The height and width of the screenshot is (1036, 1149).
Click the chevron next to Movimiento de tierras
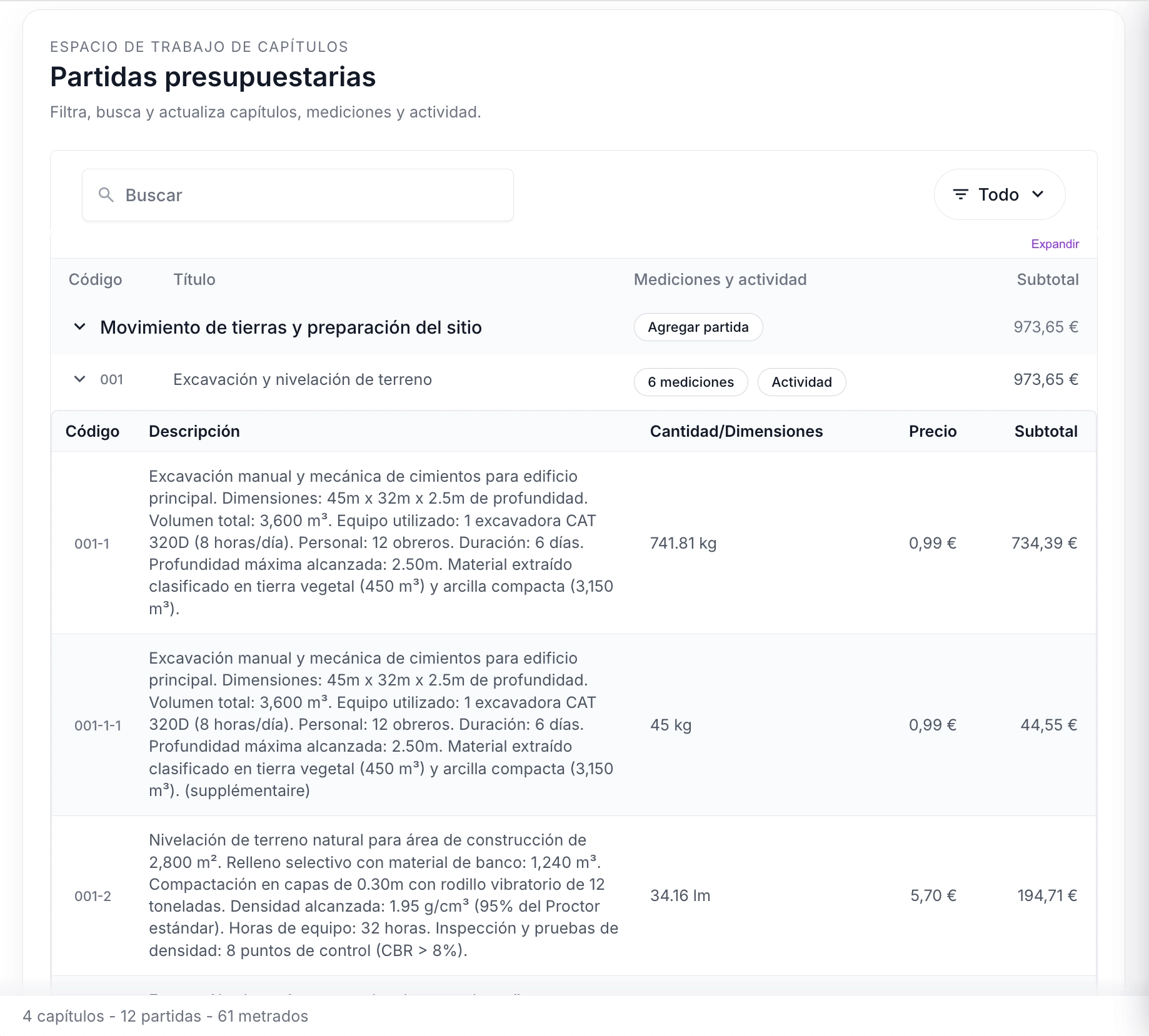(79, 327)
